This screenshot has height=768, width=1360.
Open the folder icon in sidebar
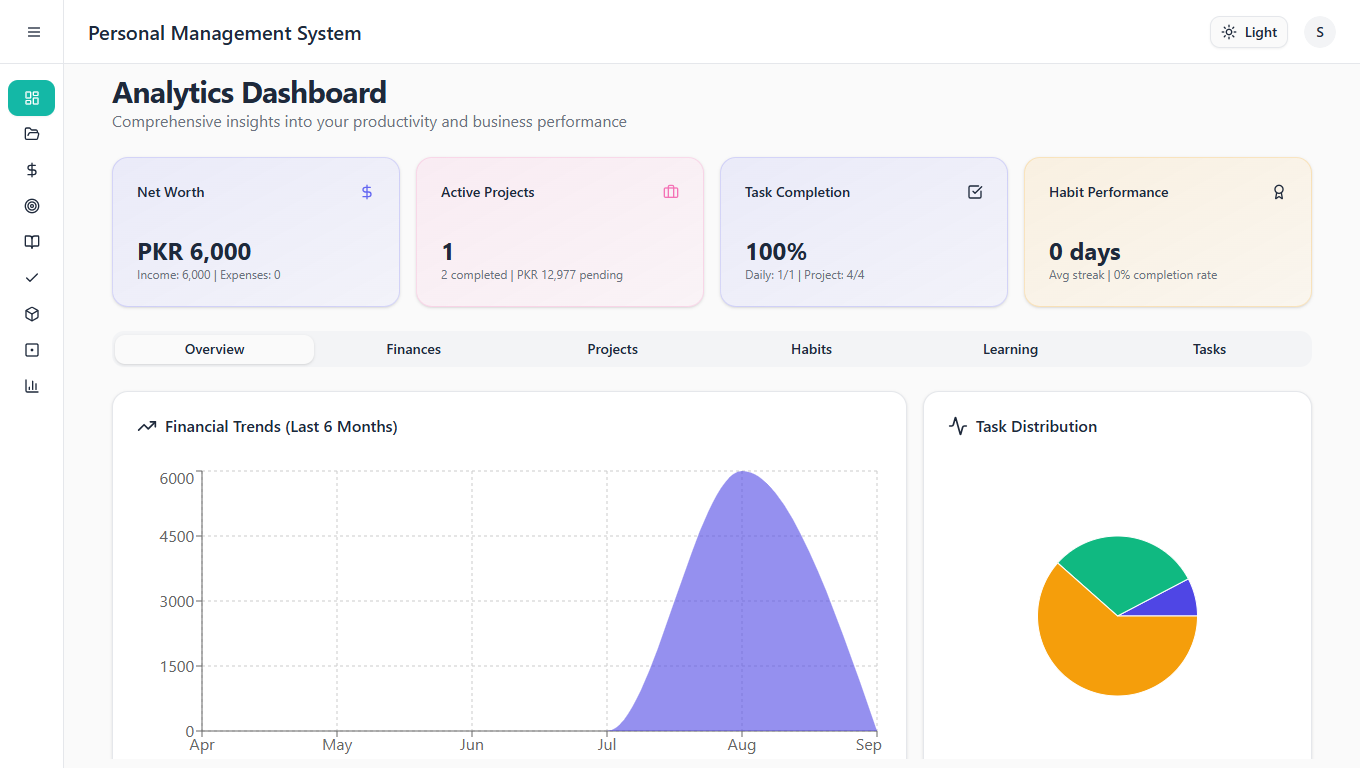tap(32, 134)
